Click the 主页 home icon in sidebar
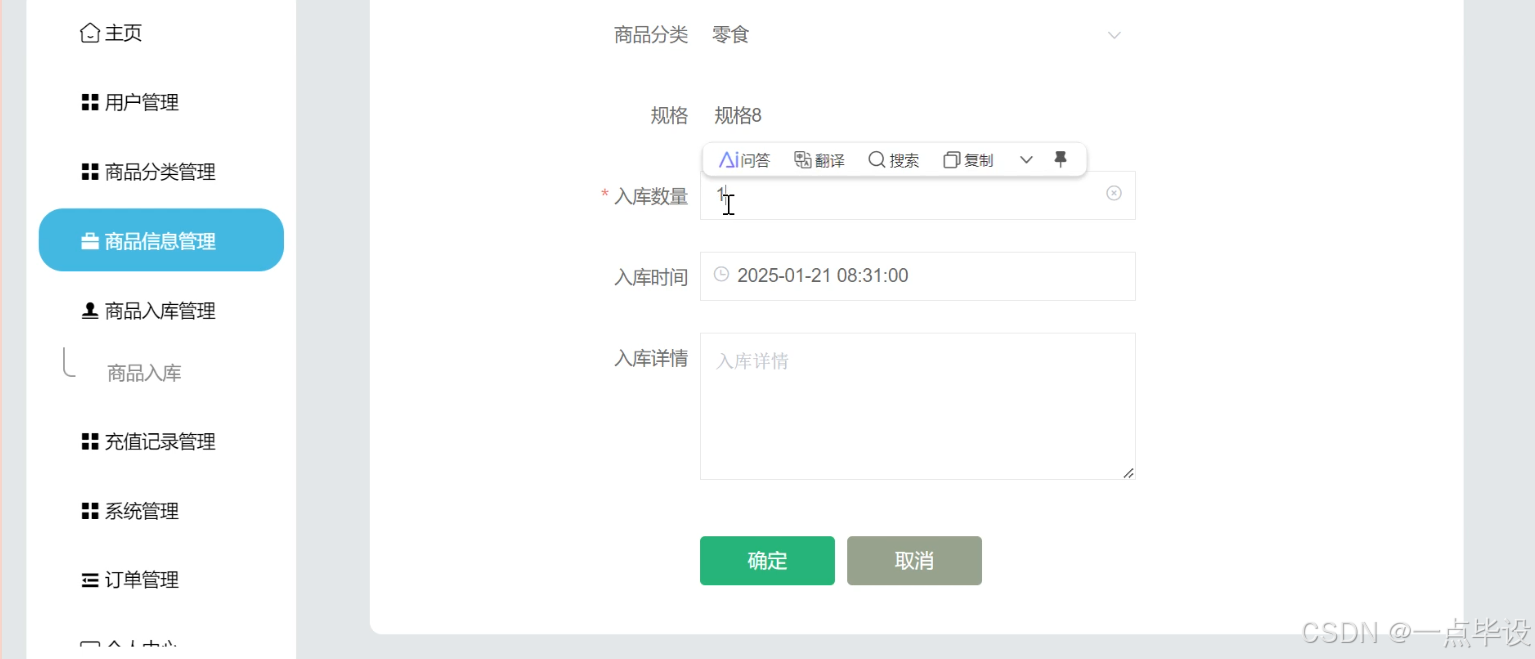Image resolution: width=1535 pixels, height=659 pixels. [88, 32]
